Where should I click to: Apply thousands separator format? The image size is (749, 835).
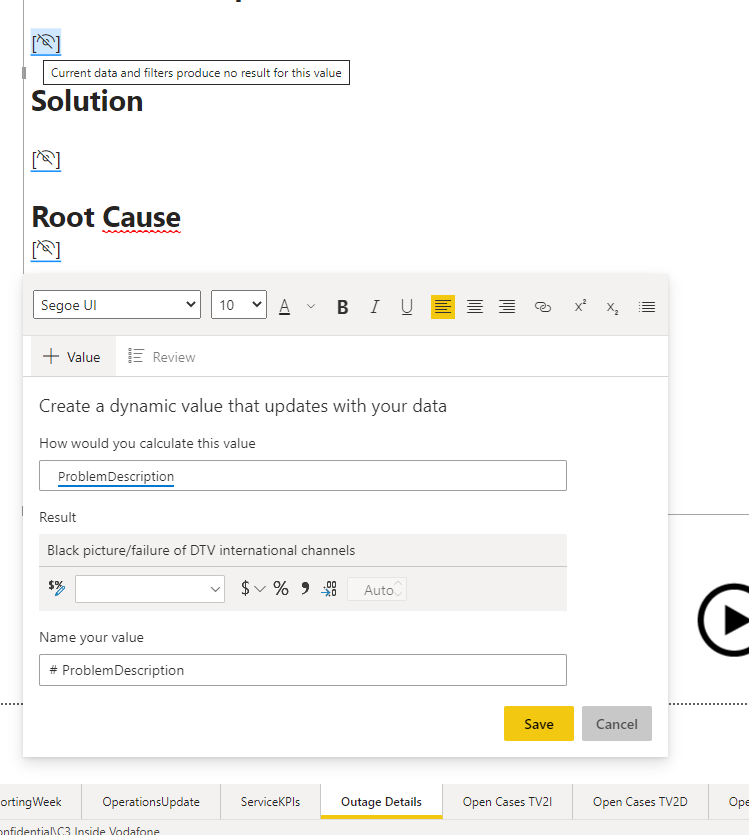pos(305,588)
